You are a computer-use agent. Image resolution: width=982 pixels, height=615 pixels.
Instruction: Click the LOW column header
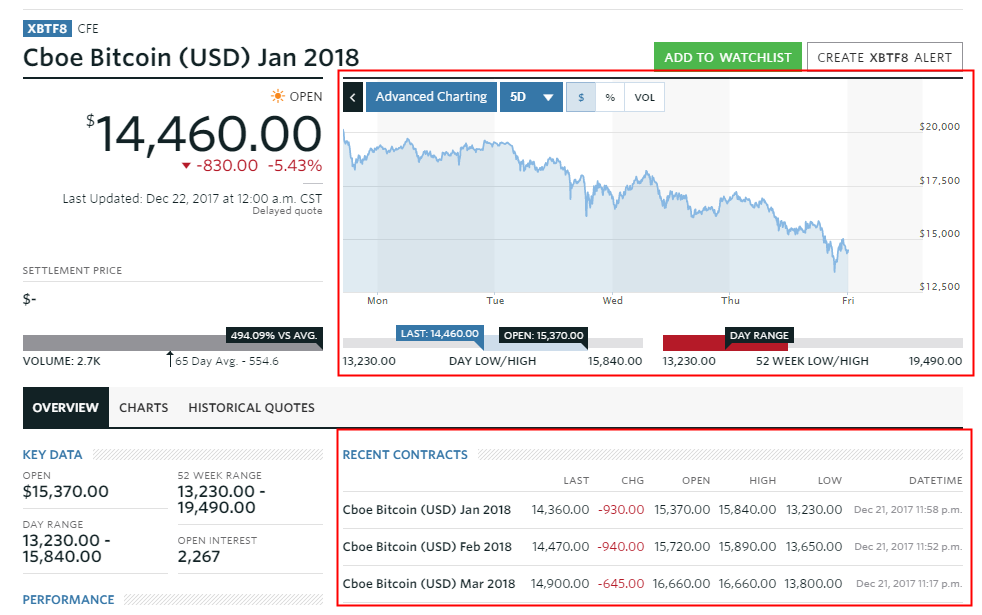click(830, 480)
